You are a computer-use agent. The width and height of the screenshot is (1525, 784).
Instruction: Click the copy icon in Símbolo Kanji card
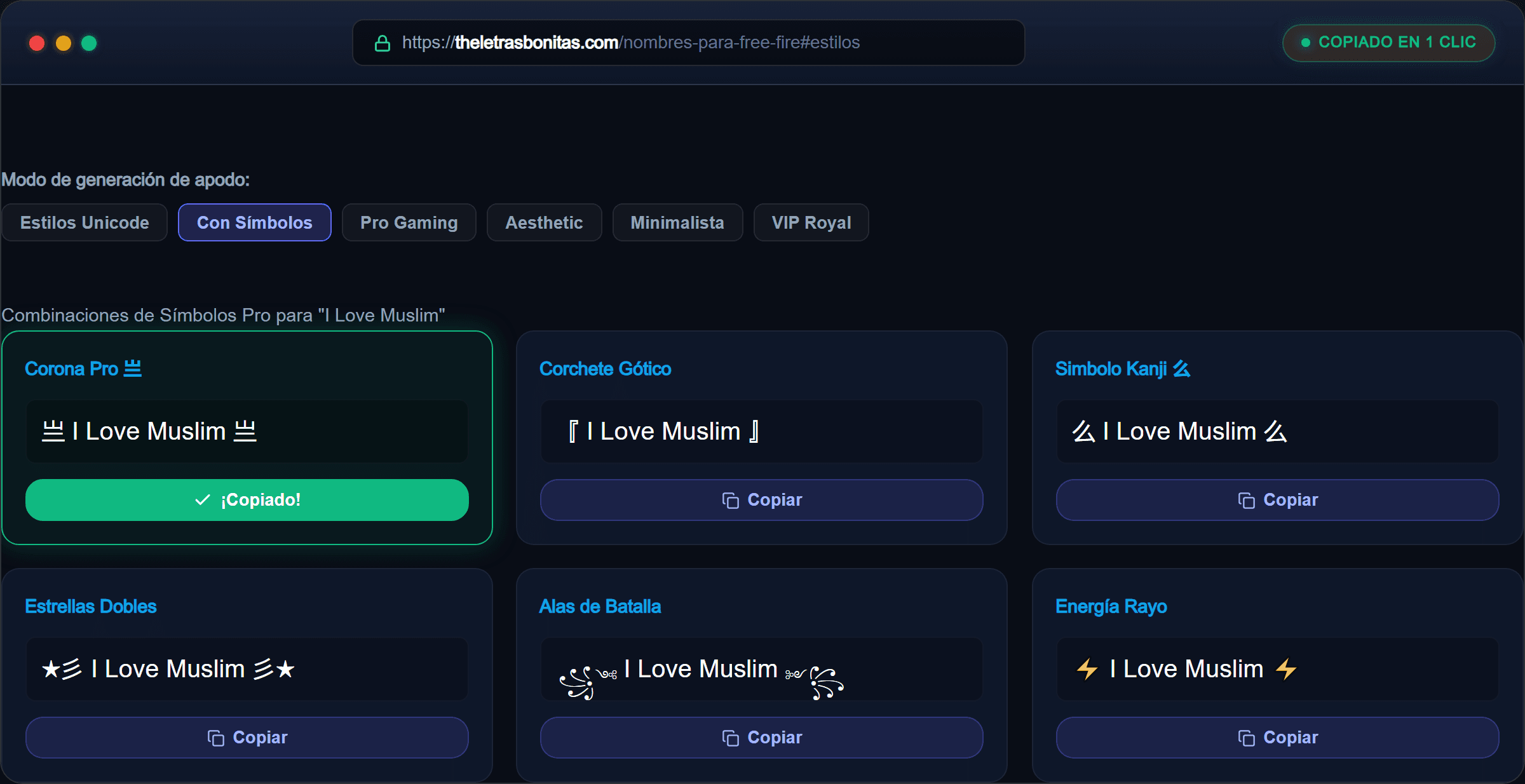1246,501
